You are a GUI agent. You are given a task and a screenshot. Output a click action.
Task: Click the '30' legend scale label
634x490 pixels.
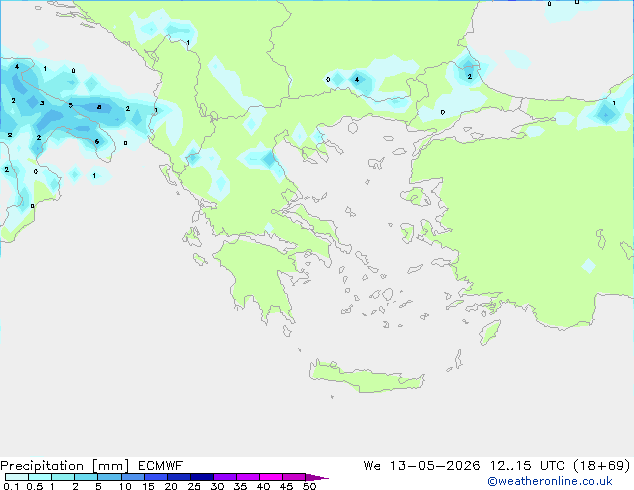point(217,486)
